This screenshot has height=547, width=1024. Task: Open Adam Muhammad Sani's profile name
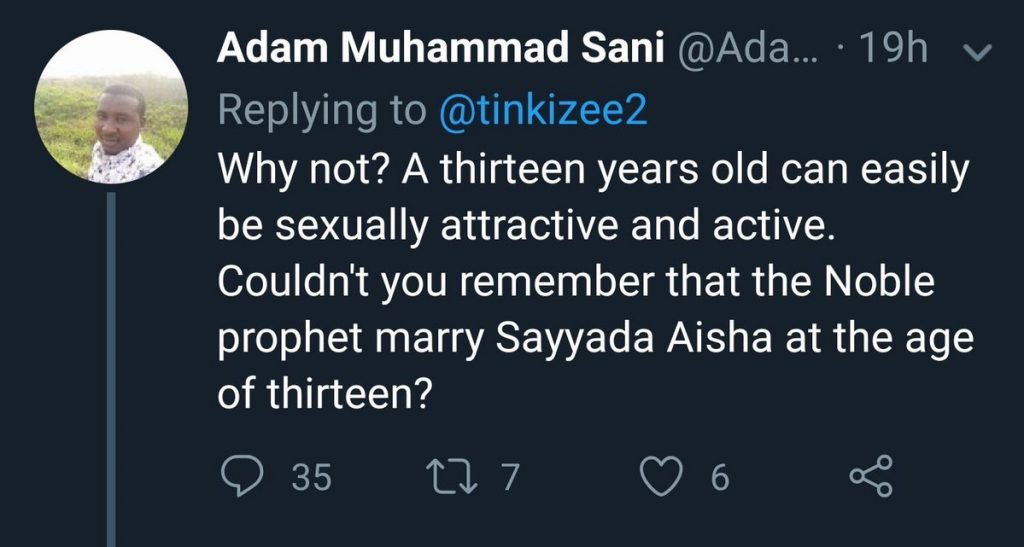pos(441,50)
